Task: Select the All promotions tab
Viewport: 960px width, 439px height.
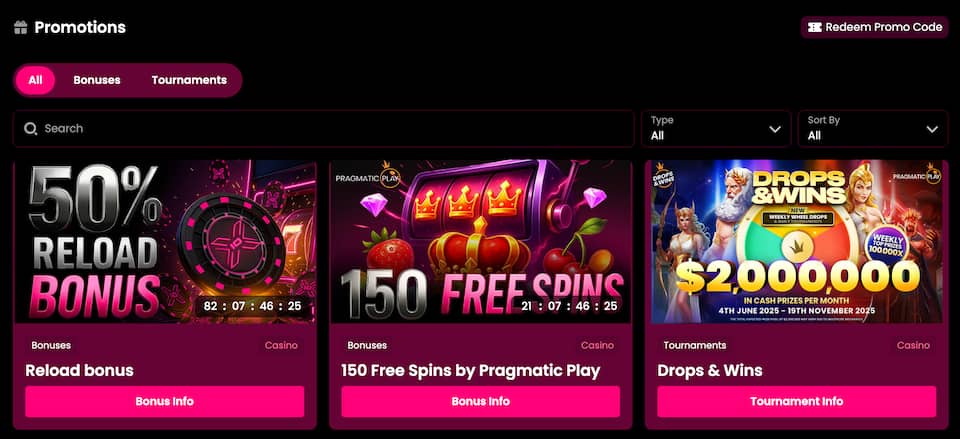Action: point(36,80)
